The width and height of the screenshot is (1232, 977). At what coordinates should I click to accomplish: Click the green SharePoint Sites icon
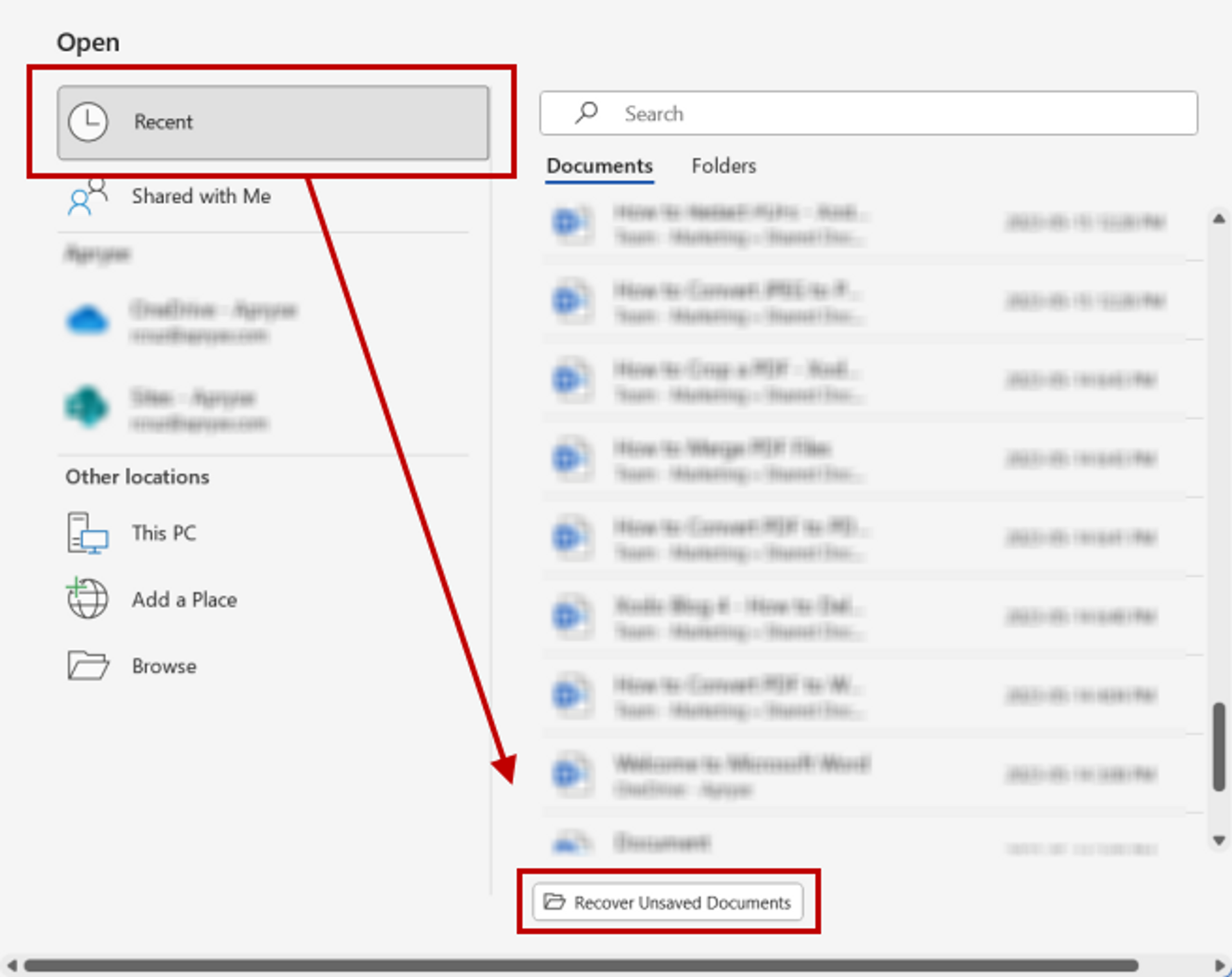[x=87, y=406]
